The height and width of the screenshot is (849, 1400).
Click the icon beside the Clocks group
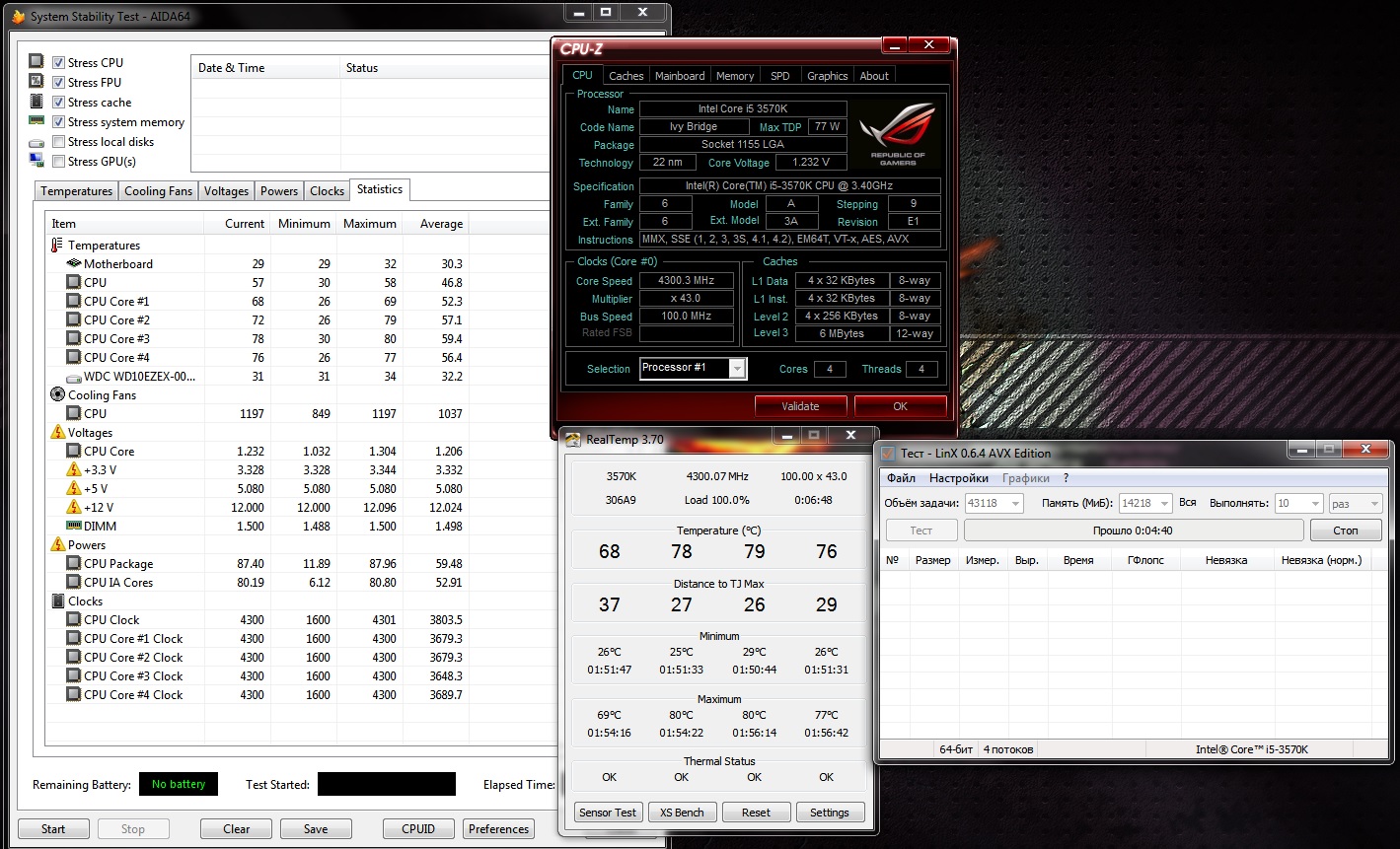57,601
